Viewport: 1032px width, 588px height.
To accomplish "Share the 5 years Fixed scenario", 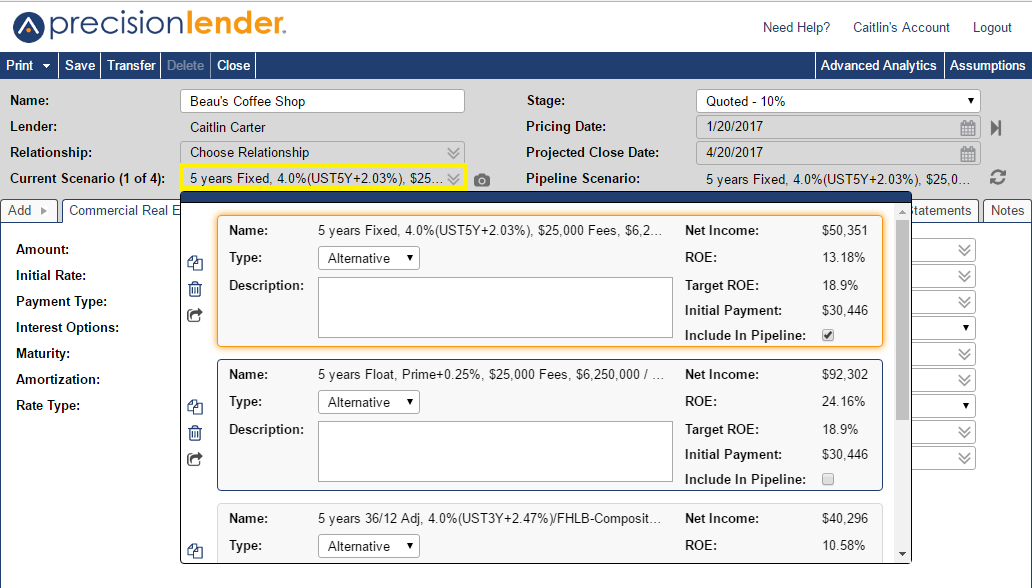I will [195, 315].
